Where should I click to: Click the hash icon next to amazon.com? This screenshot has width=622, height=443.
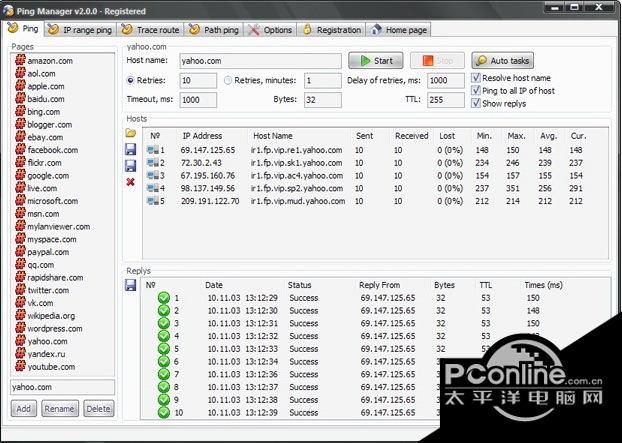pos(20,60)
